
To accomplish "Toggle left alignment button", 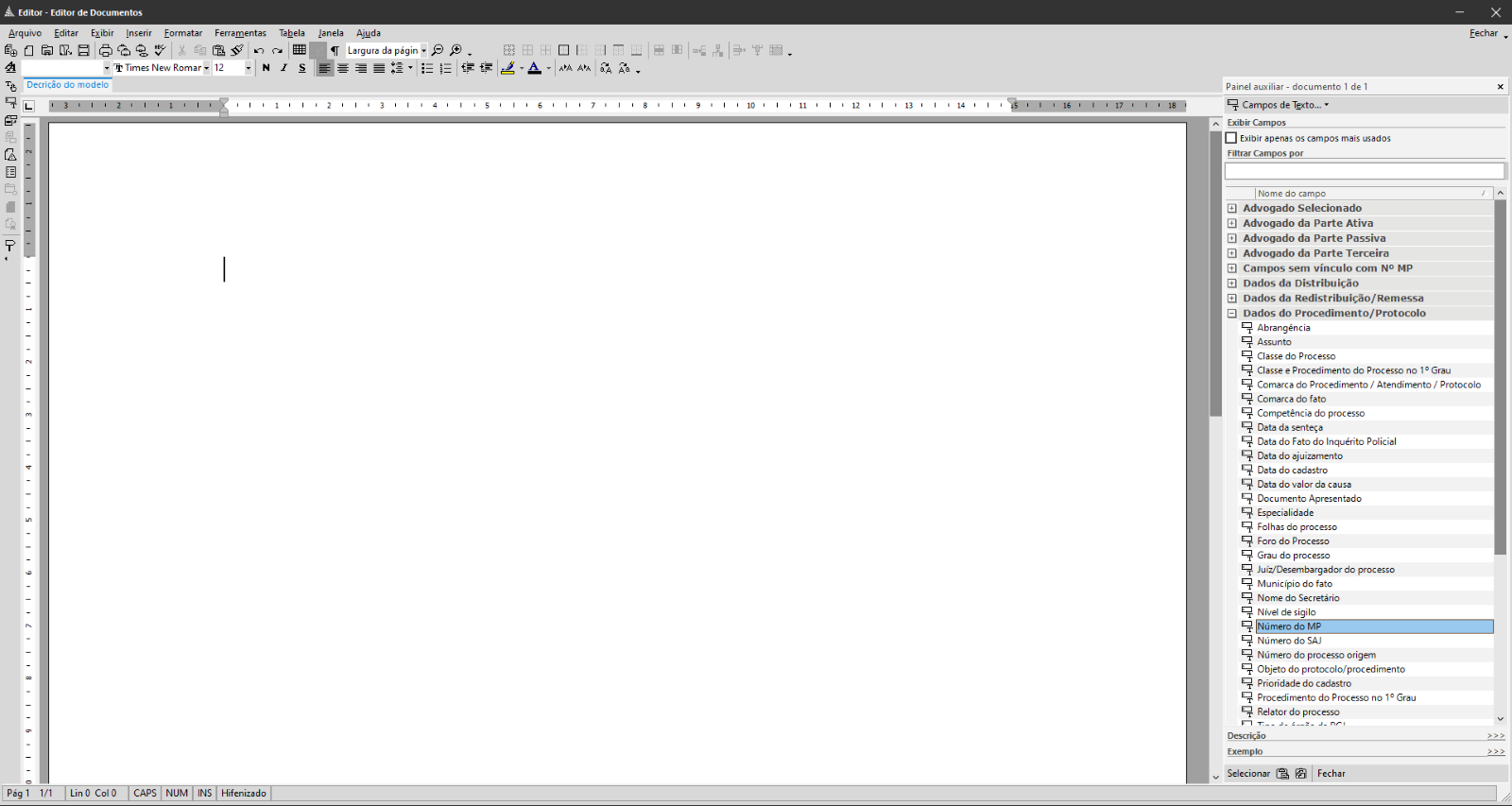I will click(x=324, y=68).
